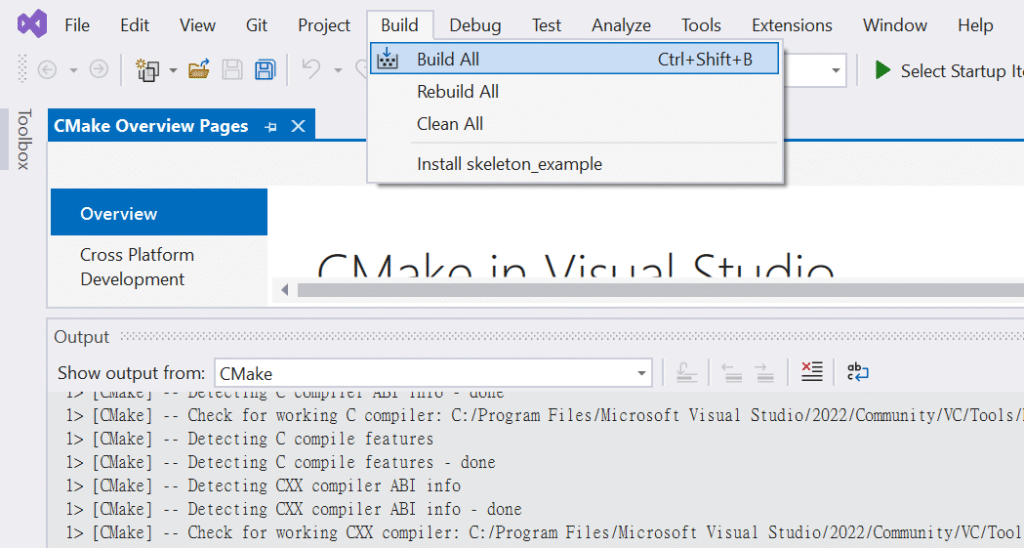This screenshot has height=548, width=1024.
Task: Click the horizontal scrollbar left arrow
Action: pos(284,289)
